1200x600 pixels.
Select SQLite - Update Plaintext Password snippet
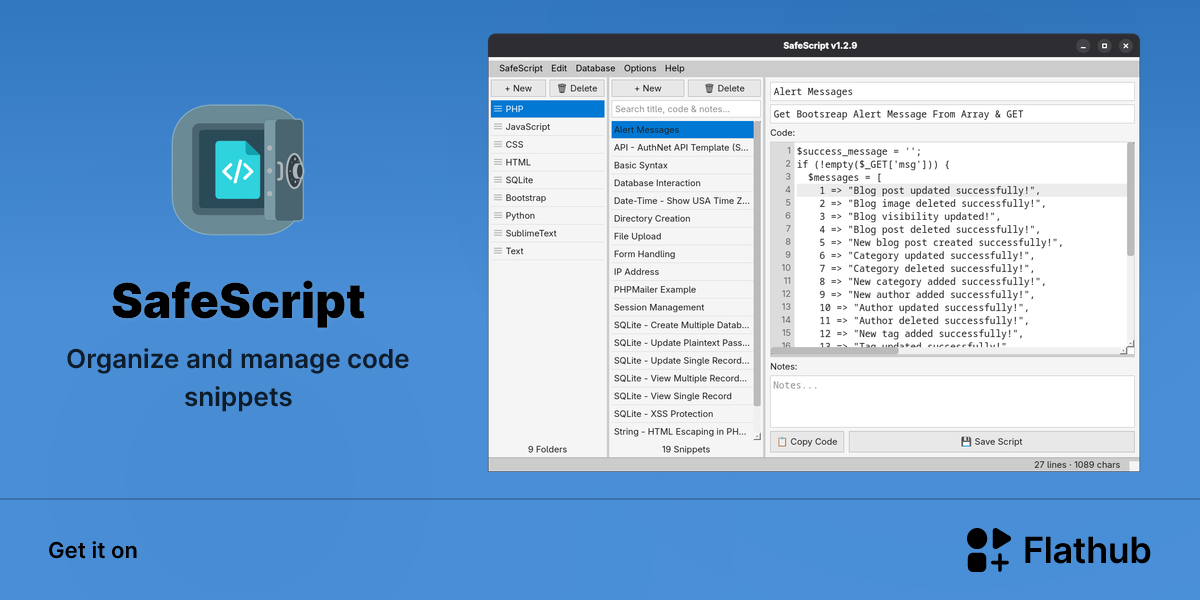682,343
